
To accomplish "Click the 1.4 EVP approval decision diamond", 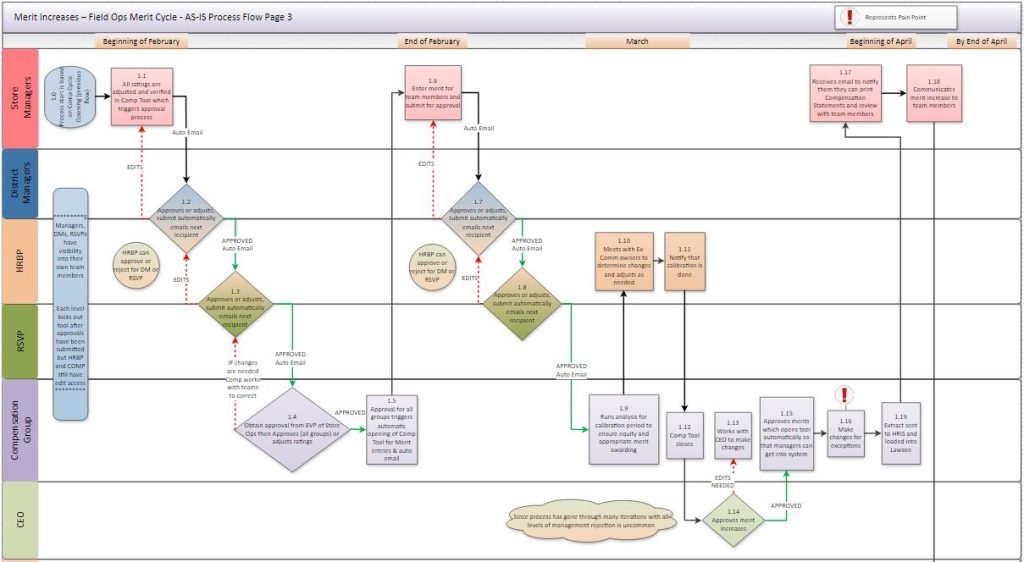I will [292, 430].
